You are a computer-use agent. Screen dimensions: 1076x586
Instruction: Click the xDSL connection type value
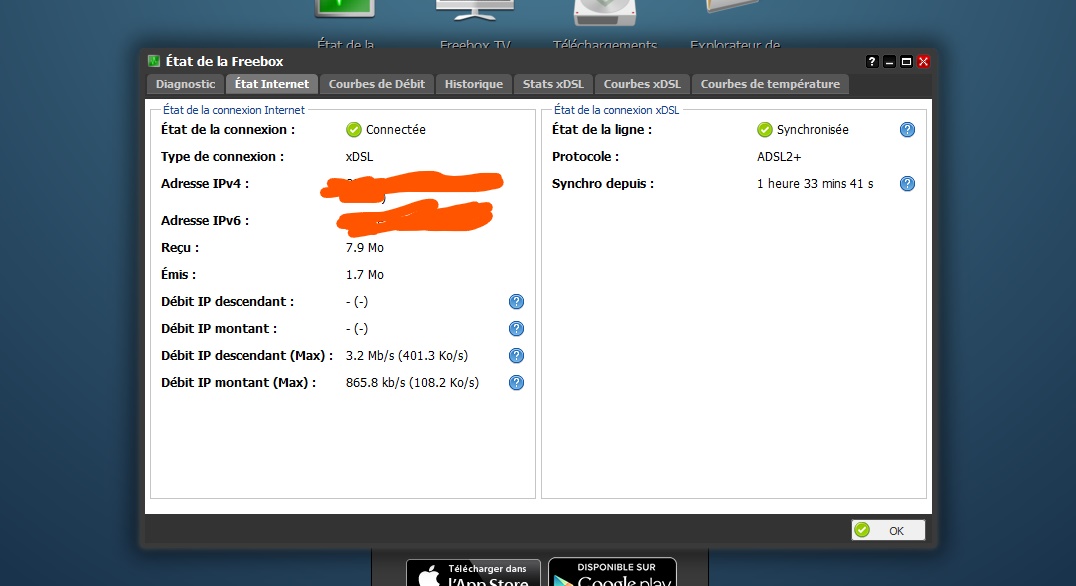360,156
